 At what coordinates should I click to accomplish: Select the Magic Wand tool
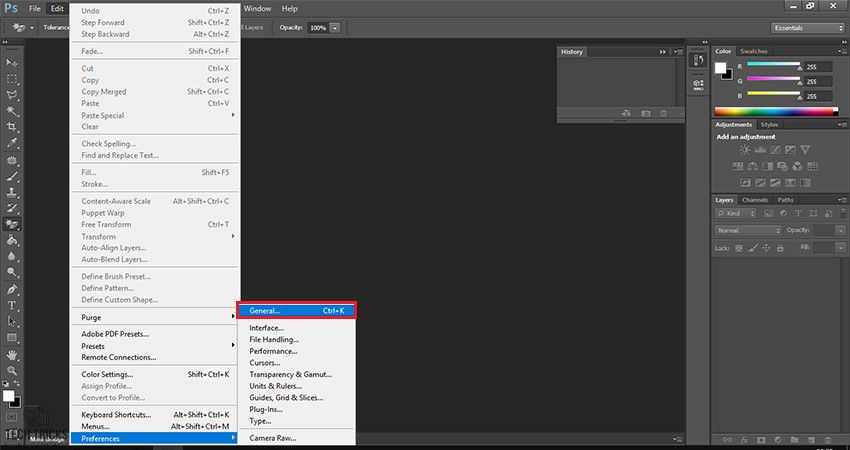coord(11,111)
